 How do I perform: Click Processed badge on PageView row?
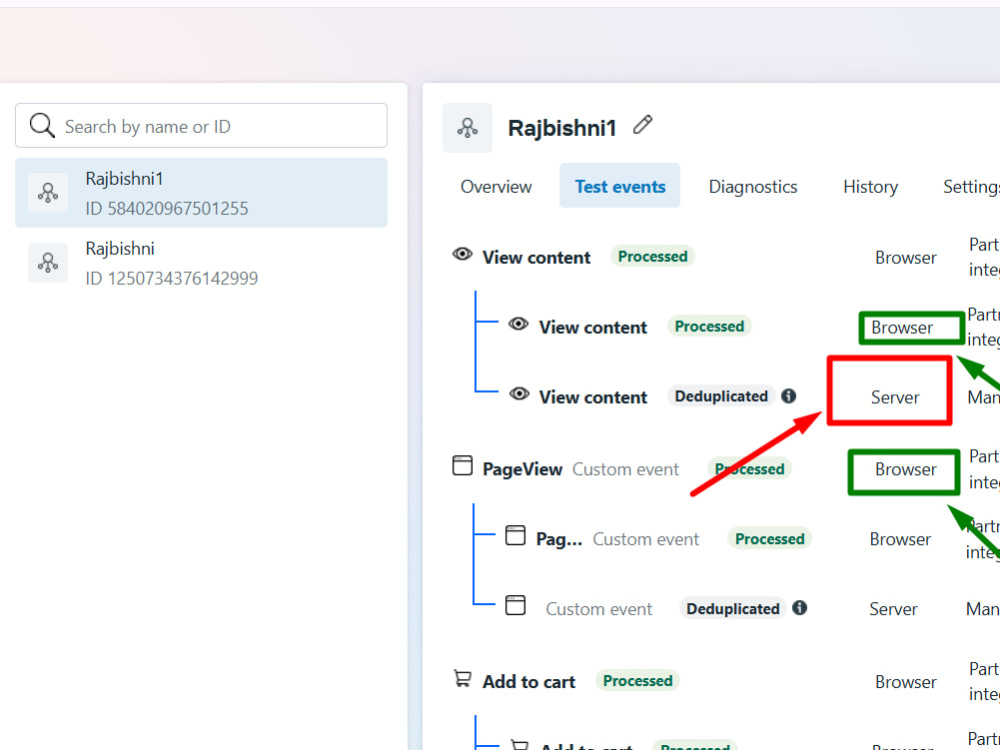pos(749,469)
